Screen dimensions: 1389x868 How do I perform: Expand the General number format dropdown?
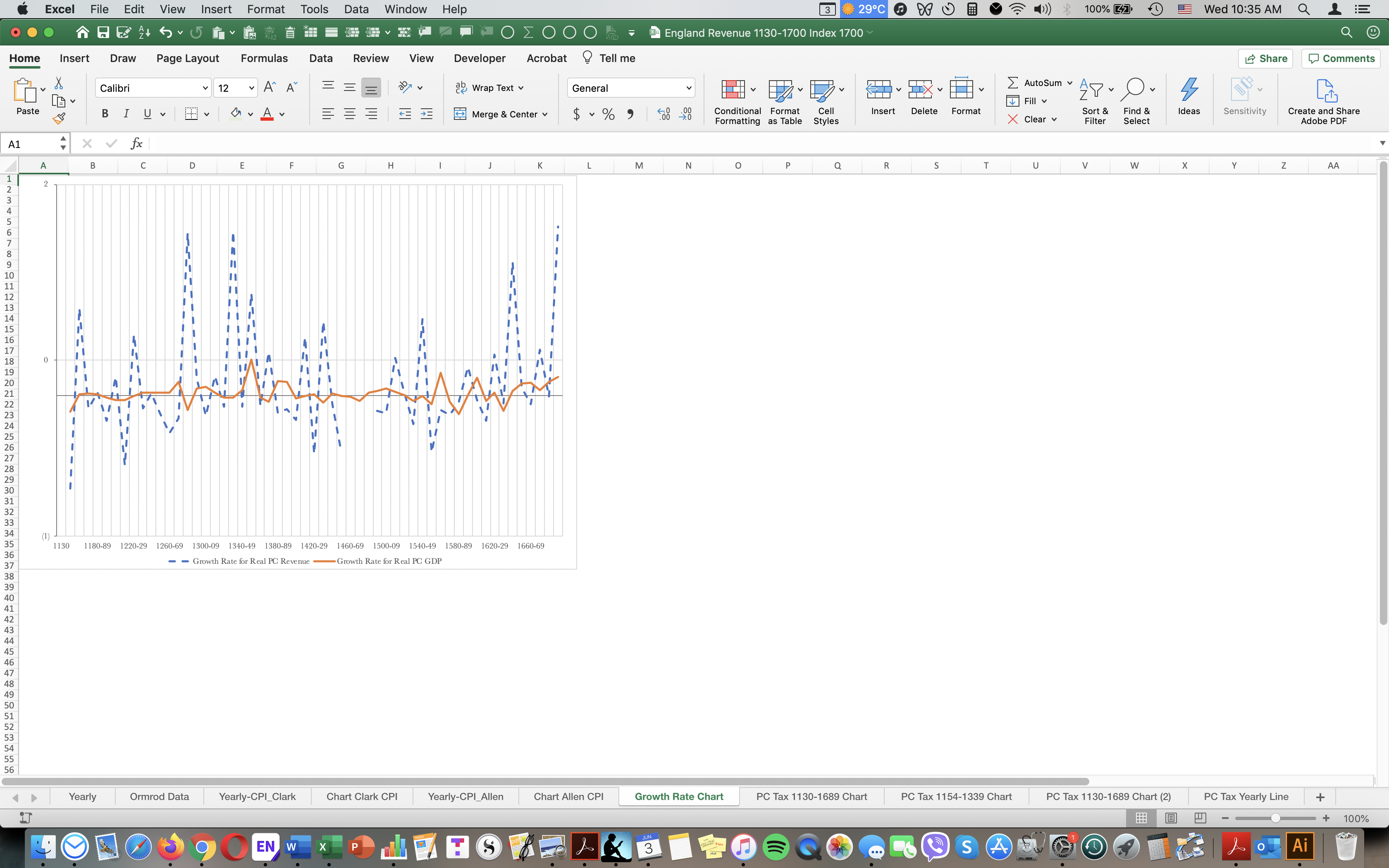(688, 88)
